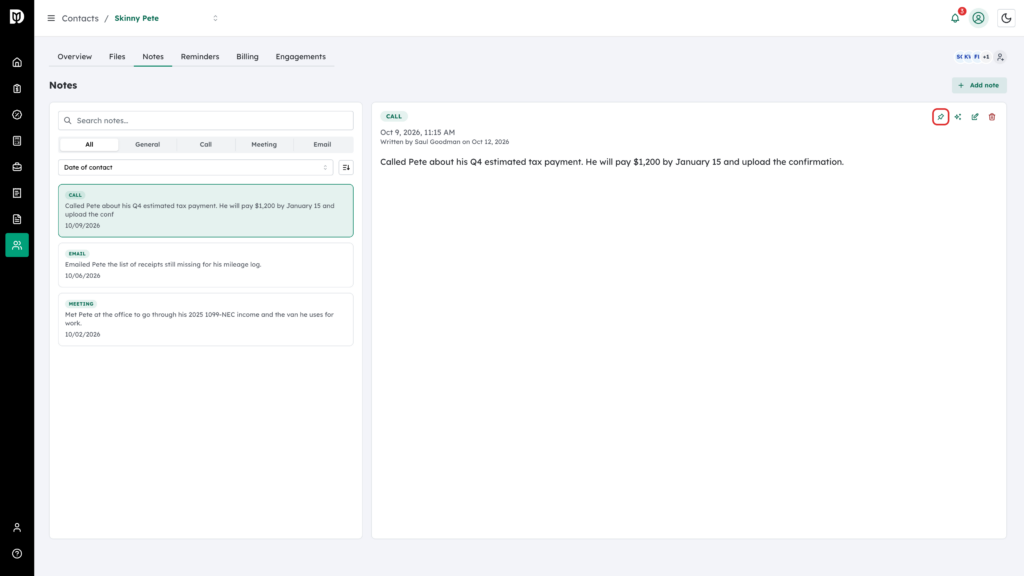Open the email note about missing receipts
Screen dimensions: 1024x576
click(206, 264)
